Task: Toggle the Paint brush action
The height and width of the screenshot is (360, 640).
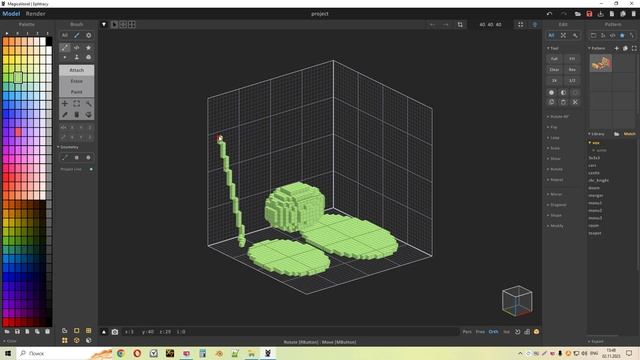Action: 76,92
